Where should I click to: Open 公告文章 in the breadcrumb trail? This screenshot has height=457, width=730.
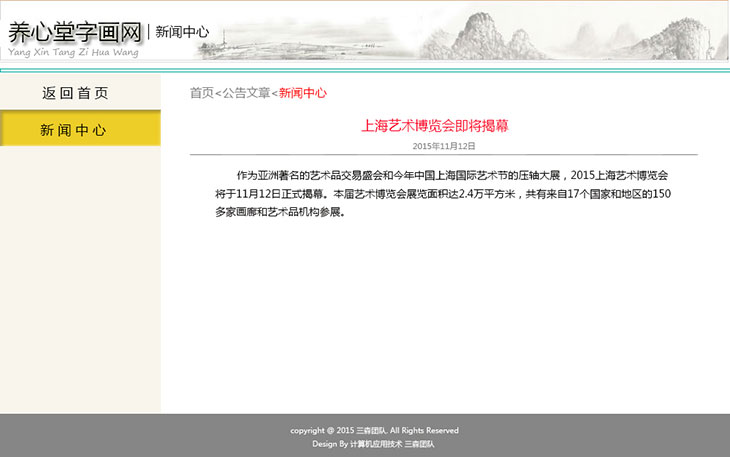tap(246, 93)
